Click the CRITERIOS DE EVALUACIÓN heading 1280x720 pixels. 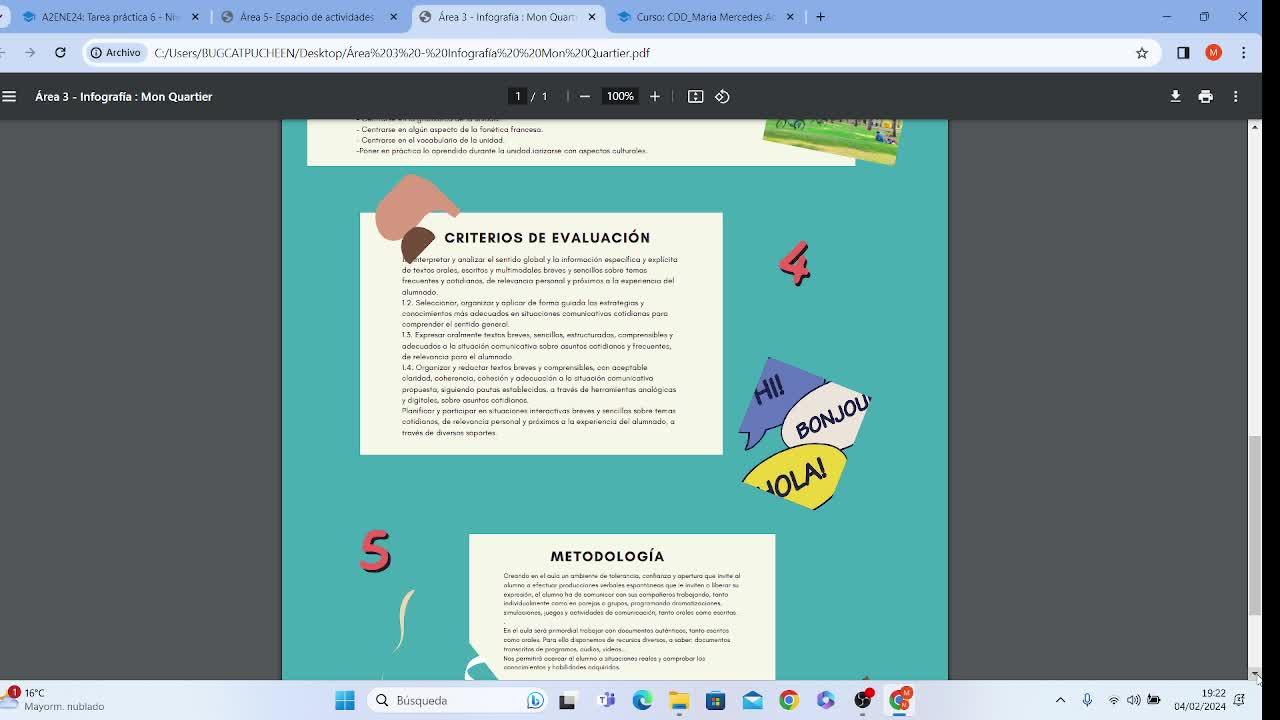(547, 237)
